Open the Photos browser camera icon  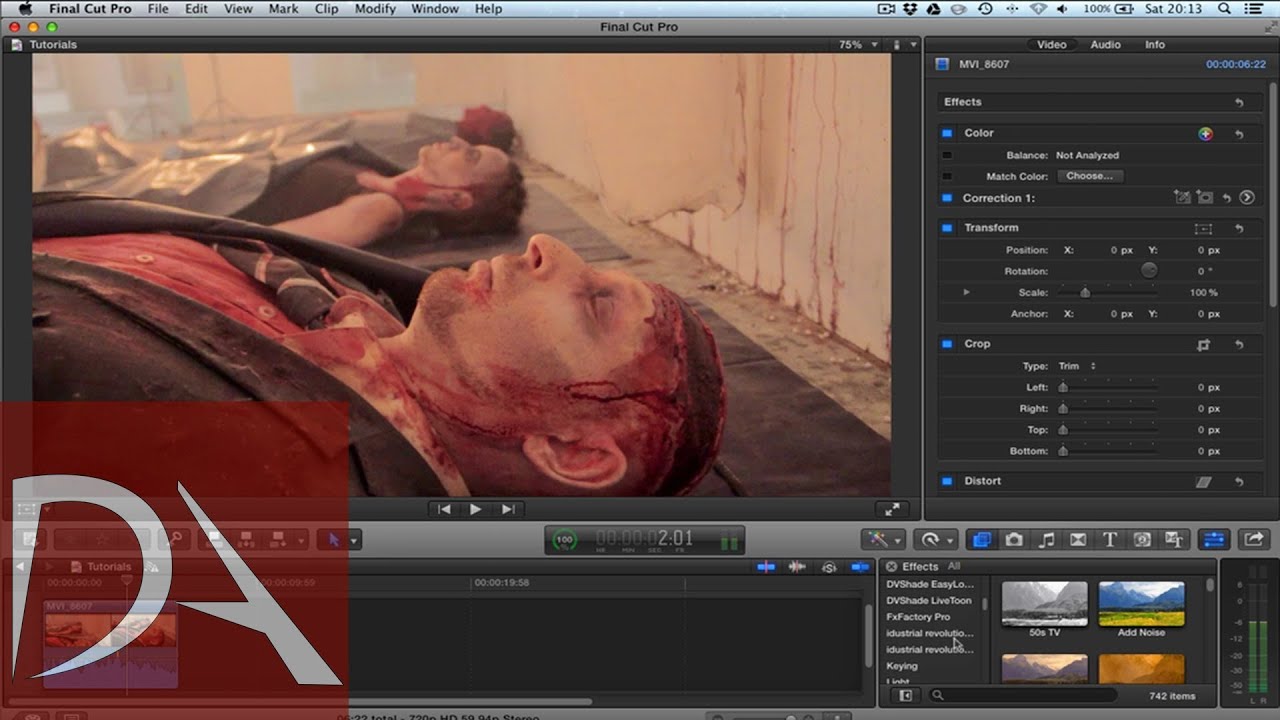point(1014,539)
